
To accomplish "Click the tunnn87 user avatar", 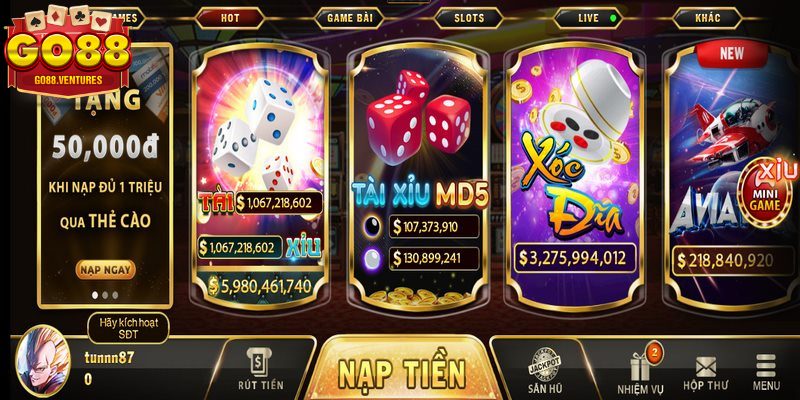I will [42, 362].
